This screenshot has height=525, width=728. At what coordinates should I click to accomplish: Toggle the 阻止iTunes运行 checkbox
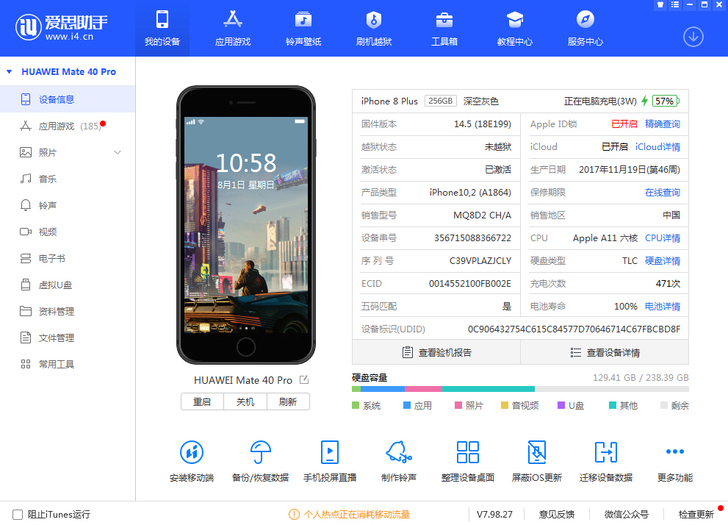(18, 514)
